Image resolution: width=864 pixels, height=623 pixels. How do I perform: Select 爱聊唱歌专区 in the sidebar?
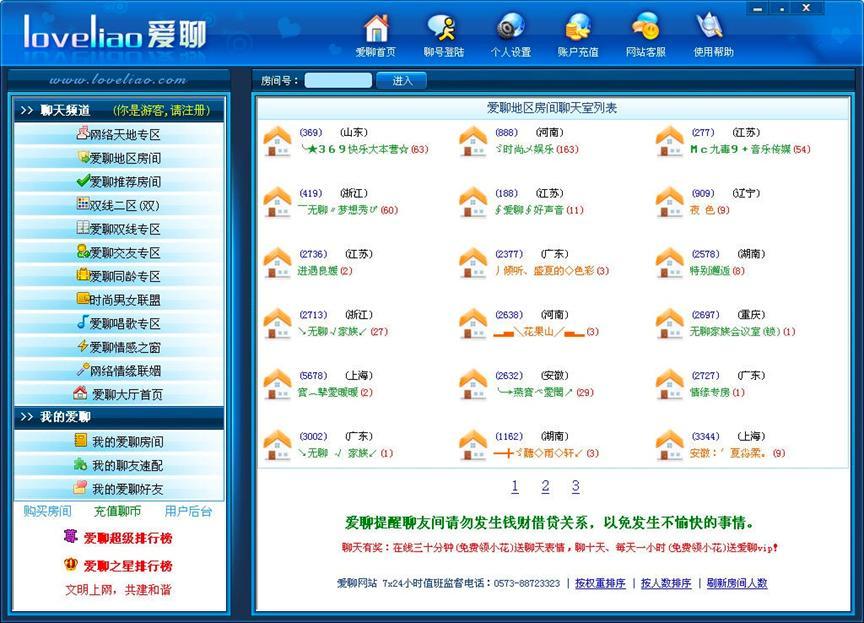tap(119, 323)
